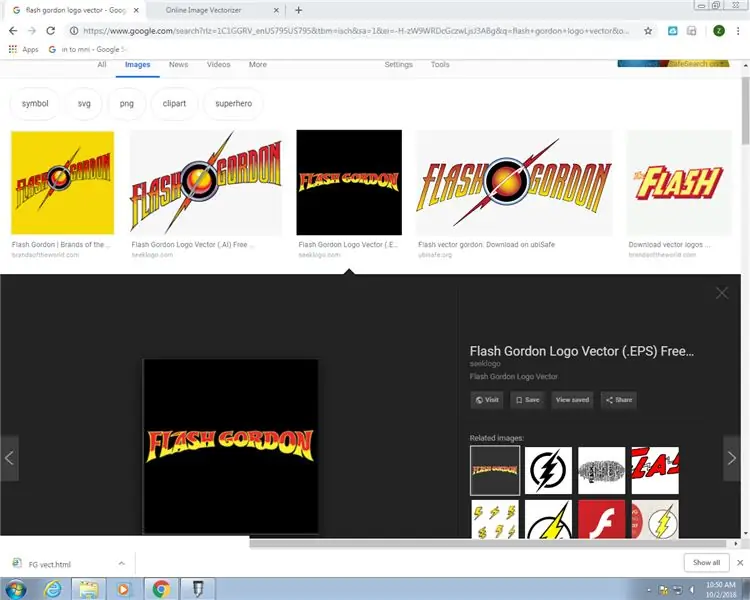Screen dimensions: 750x600
Task: Open the Apps shortcut in bookmarks bar
Action: coord(23,49)
